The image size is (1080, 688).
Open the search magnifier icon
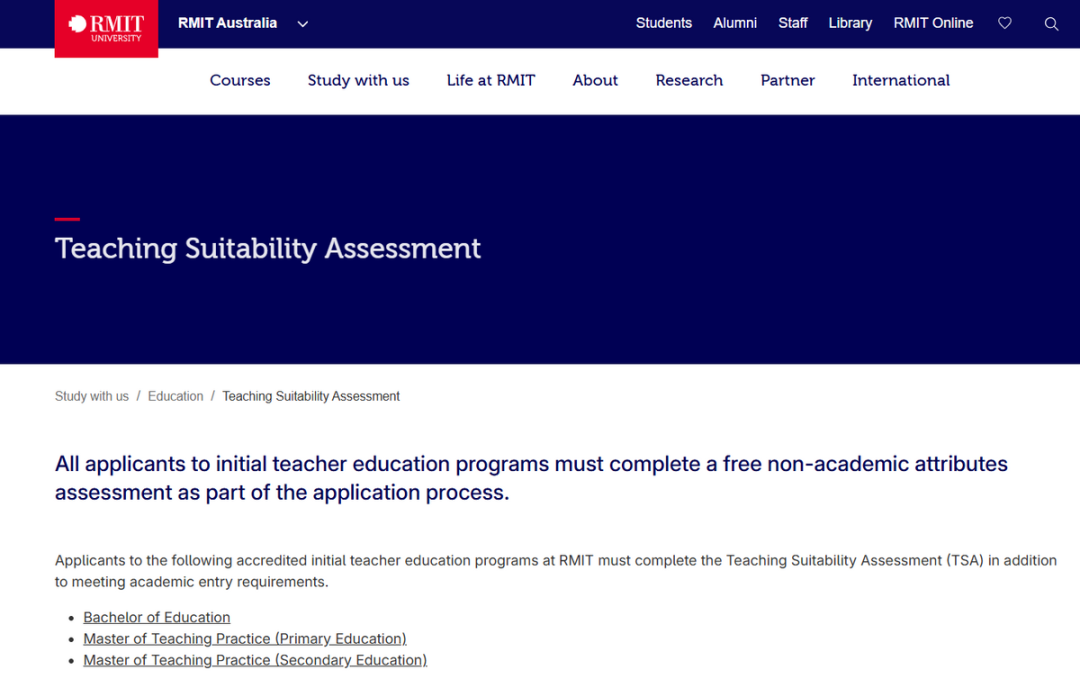1051,24
